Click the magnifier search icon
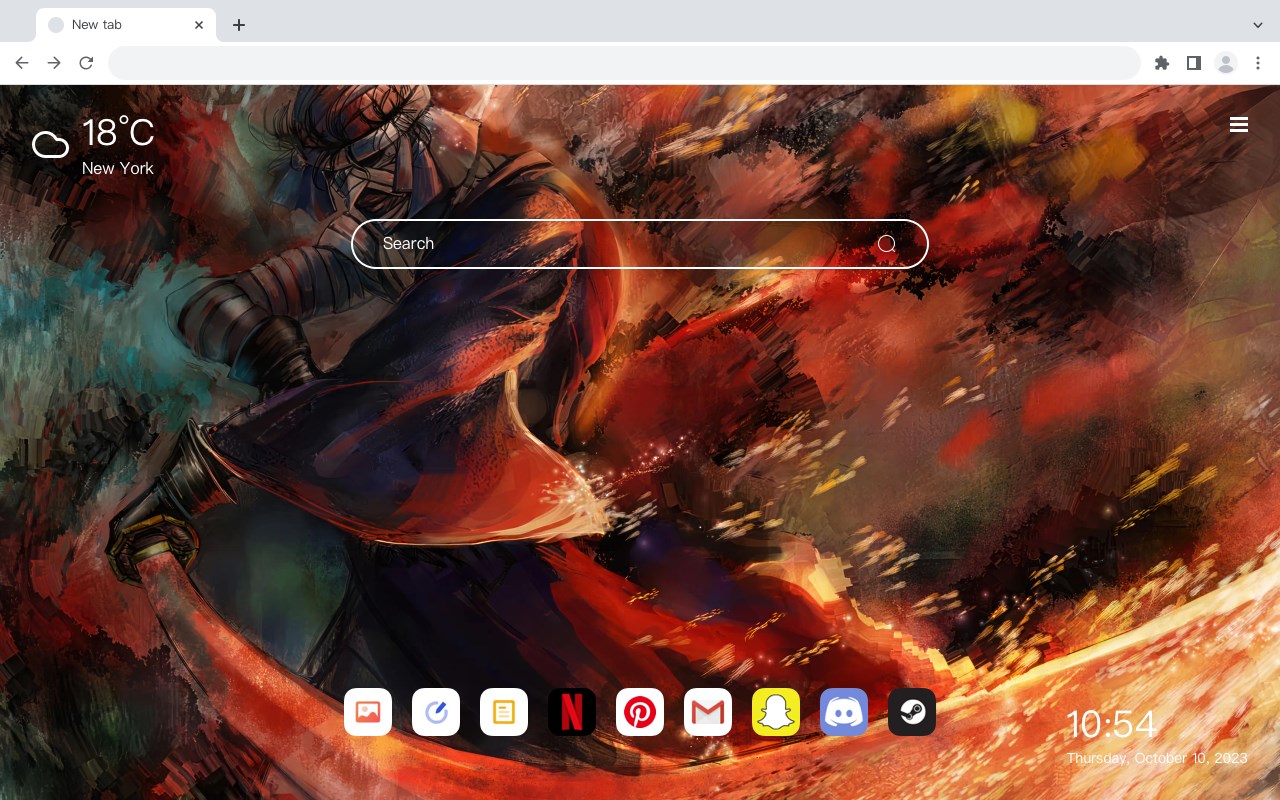The image size is (1280, 800). [x=887, y=244]
